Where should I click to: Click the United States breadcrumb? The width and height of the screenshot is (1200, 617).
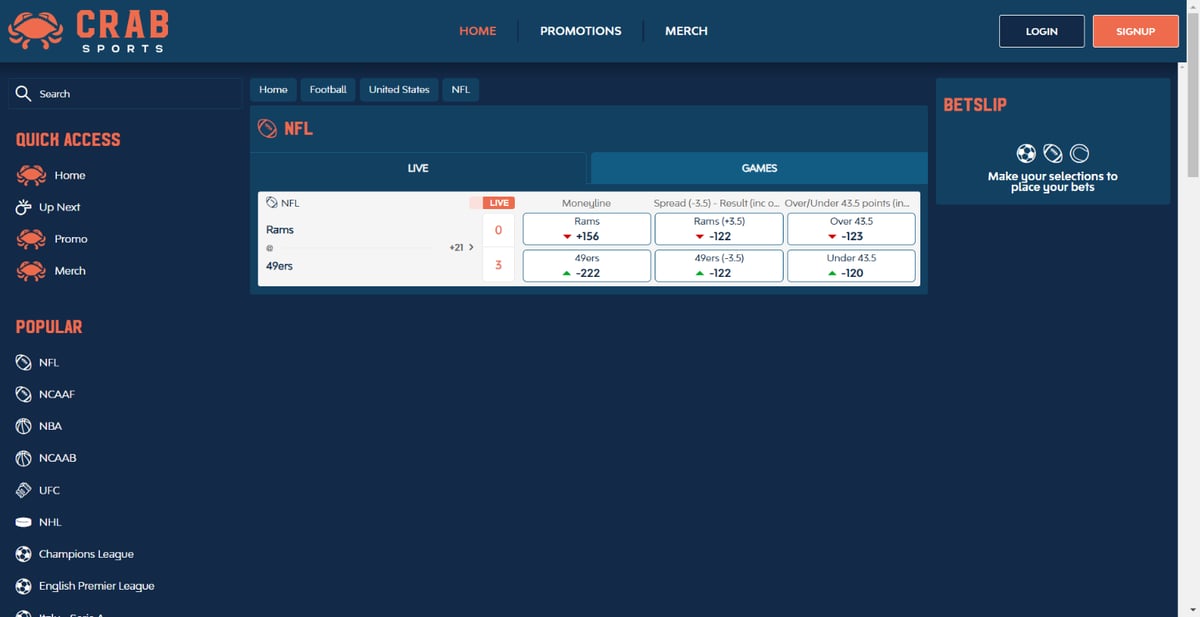399,90
